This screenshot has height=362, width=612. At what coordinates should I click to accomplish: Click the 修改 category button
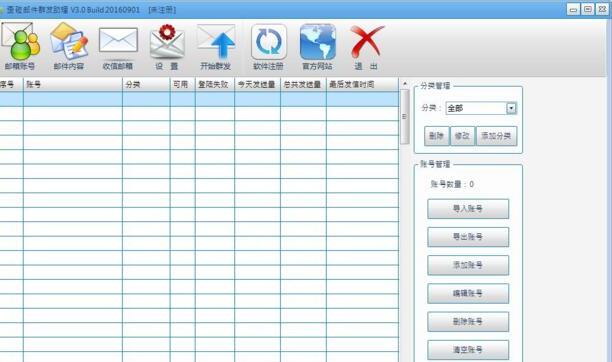pos(462,136)
